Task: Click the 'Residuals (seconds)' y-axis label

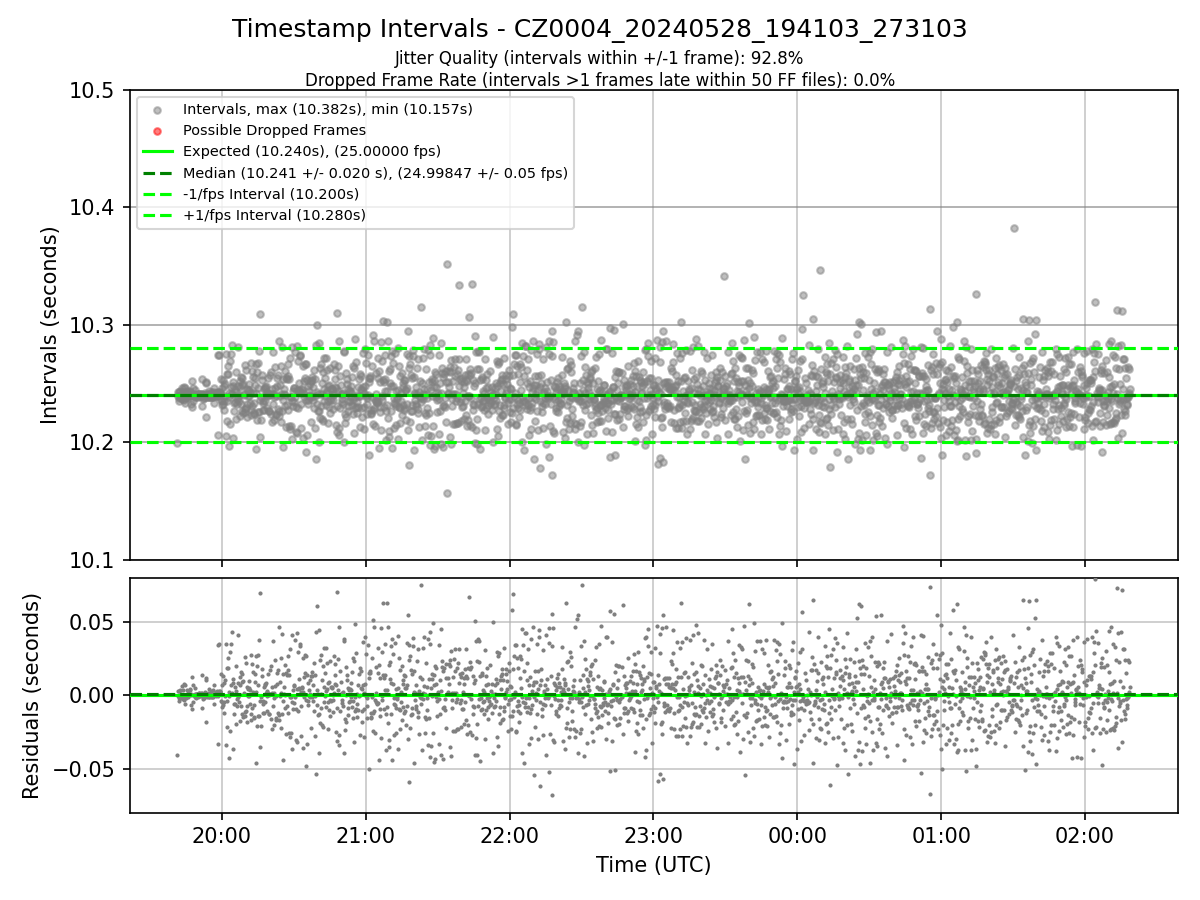Action: [x=31, y=695]
